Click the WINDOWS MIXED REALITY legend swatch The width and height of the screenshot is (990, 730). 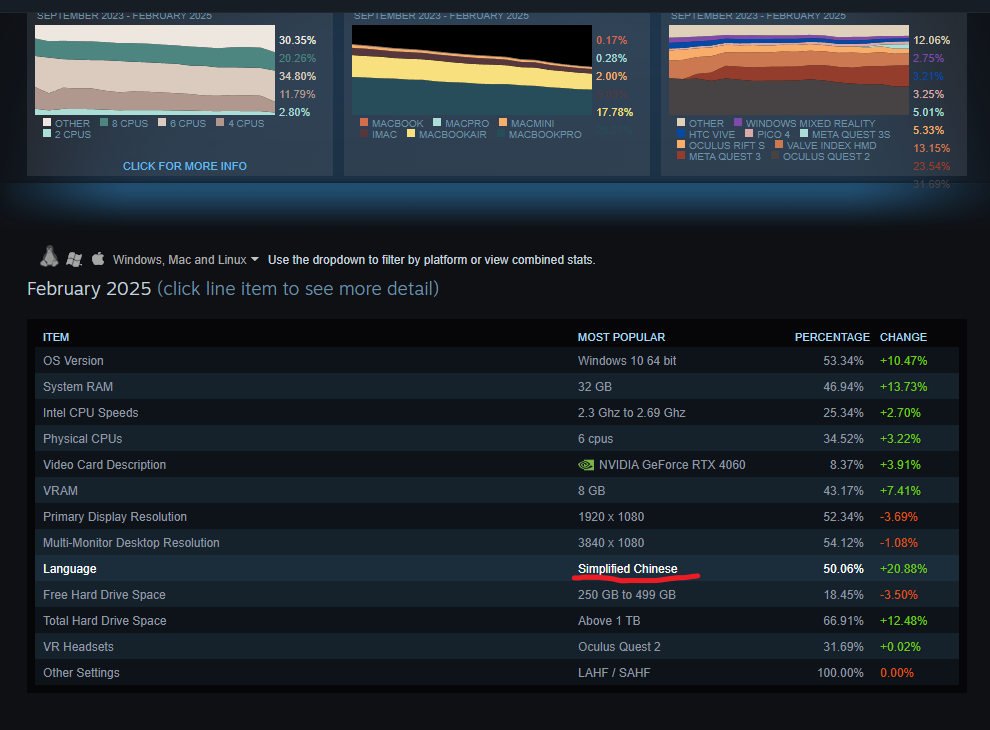pos(737,123)
